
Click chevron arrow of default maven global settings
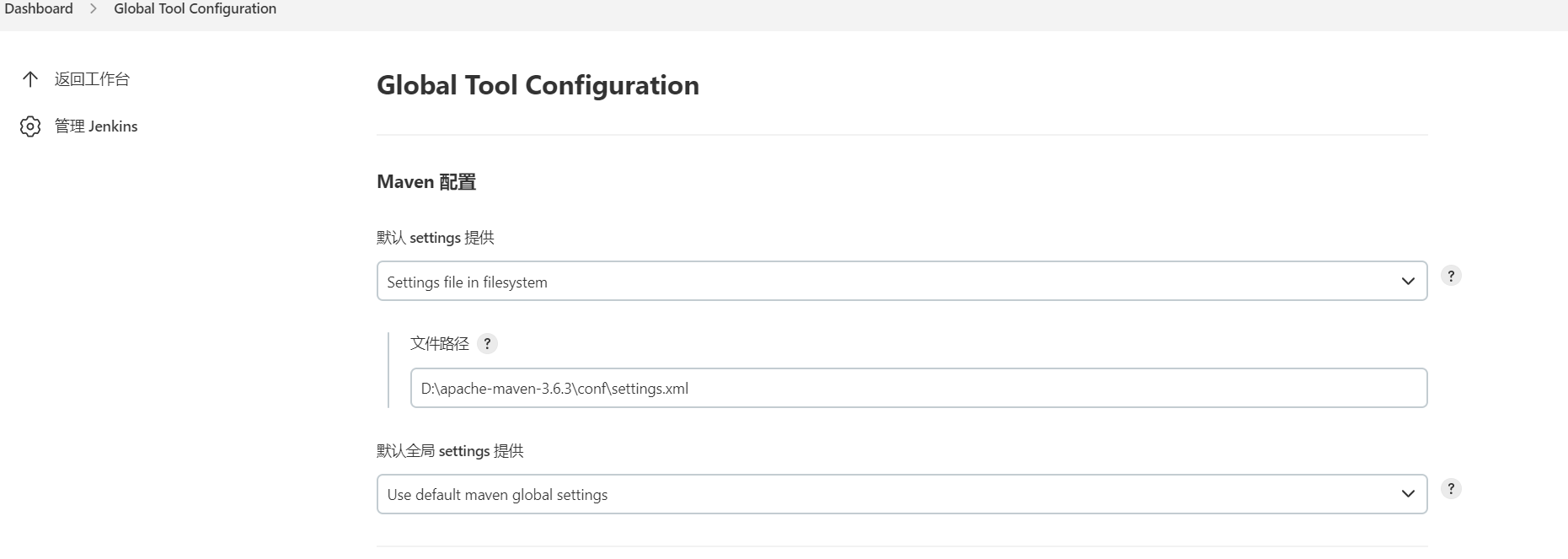pyautogui.click(x=1408, y=494)
